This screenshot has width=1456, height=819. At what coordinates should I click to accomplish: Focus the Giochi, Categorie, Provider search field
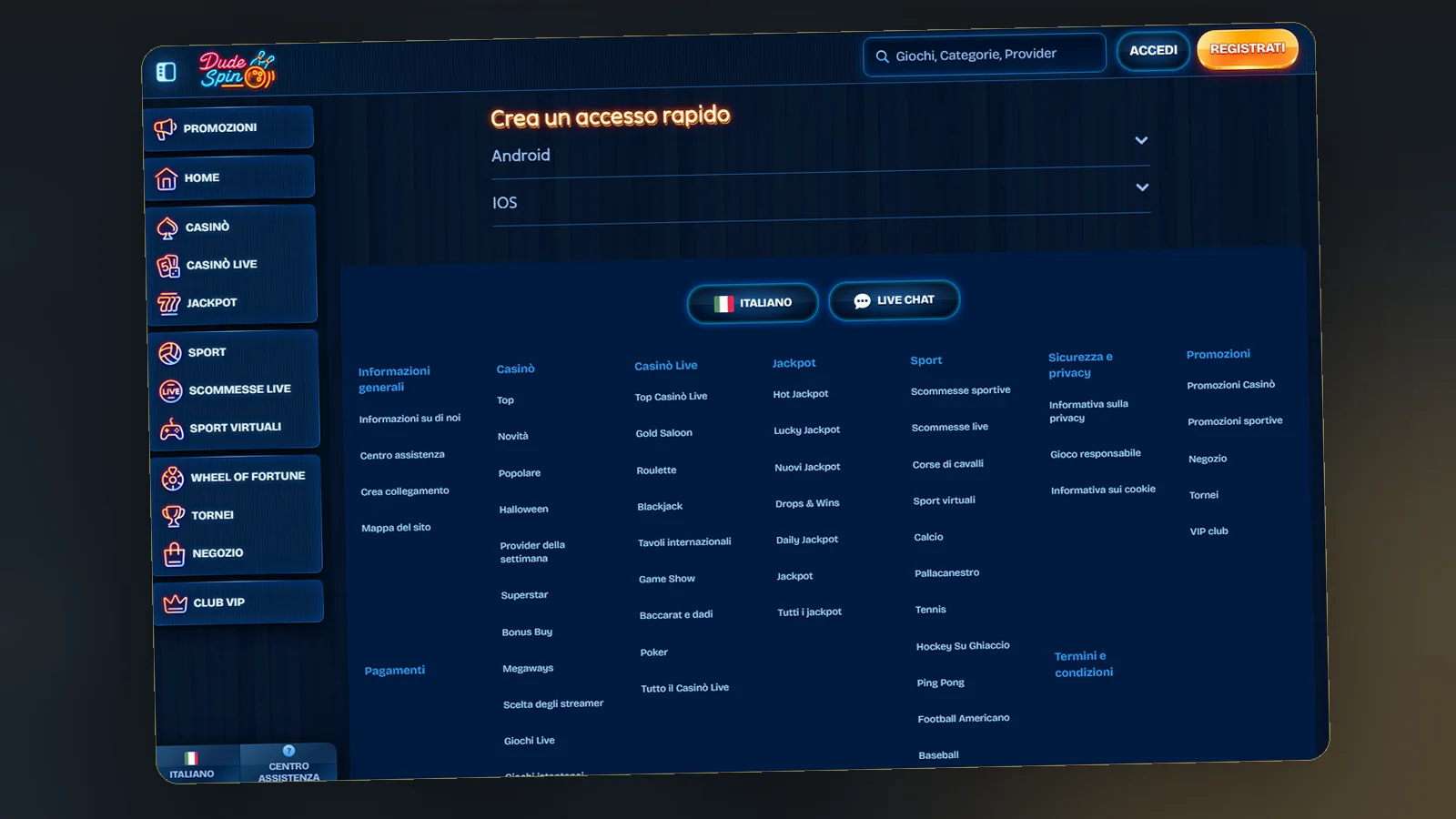click(985, 56)
